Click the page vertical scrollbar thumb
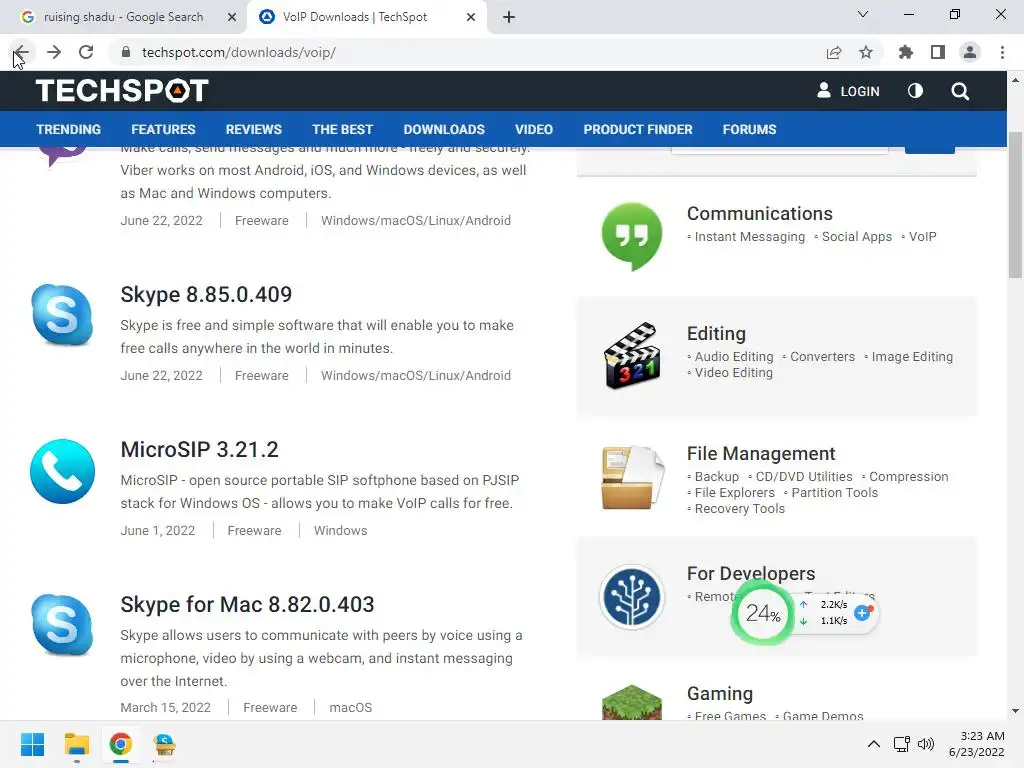The height and width of the screenshot is (768, 1024). pyautogui.click(x=1015, y=205)
